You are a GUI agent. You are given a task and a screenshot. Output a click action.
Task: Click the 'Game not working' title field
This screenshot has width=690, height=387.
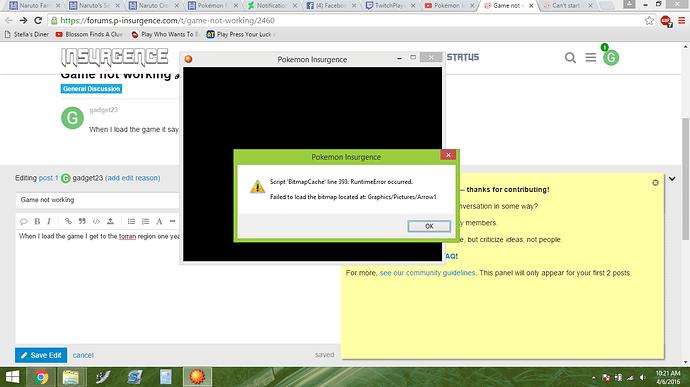(x=98, y=200)
